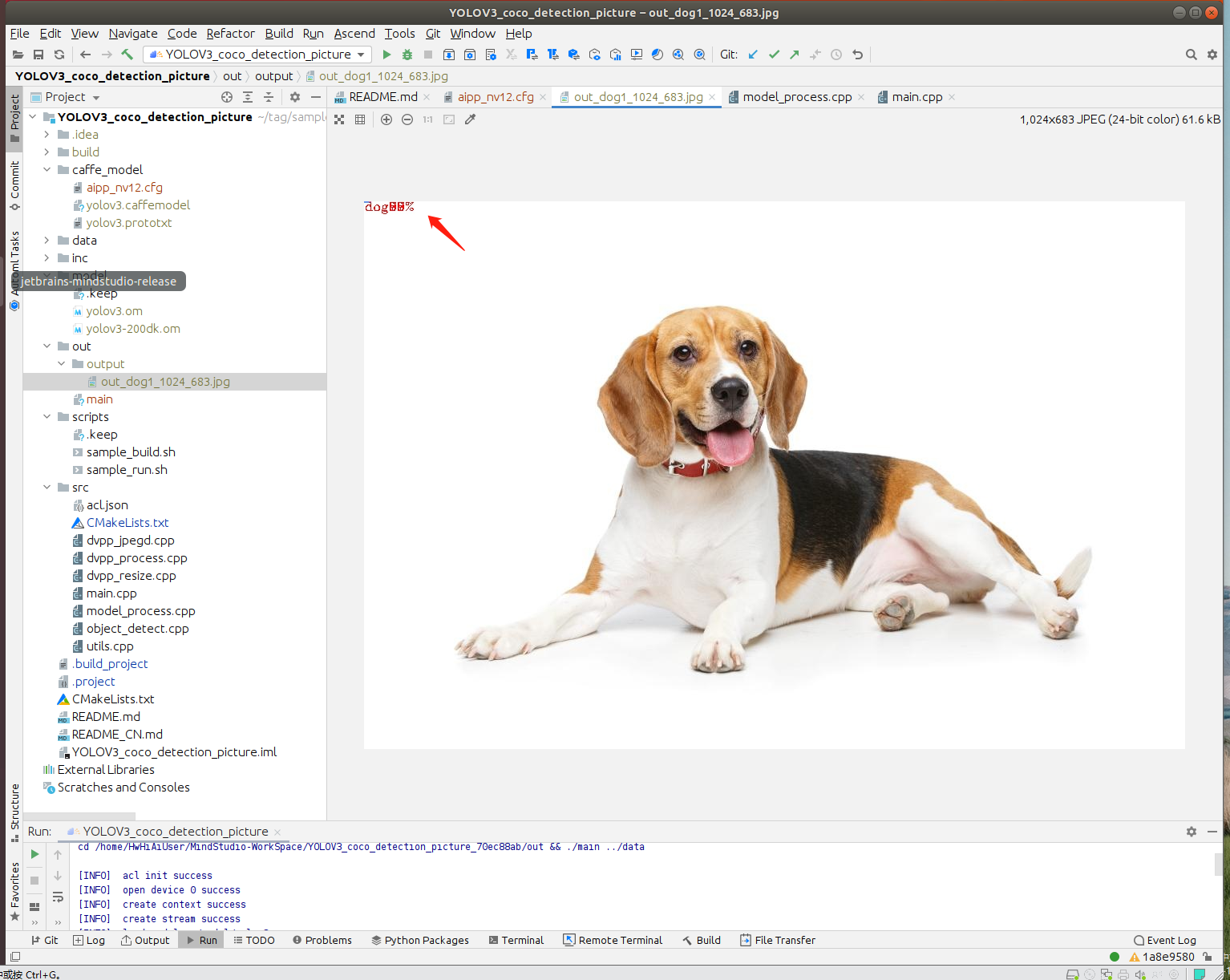1230x980 pixels.
Task: Click the Git commit checkmark icon
Action: (774, 55)
